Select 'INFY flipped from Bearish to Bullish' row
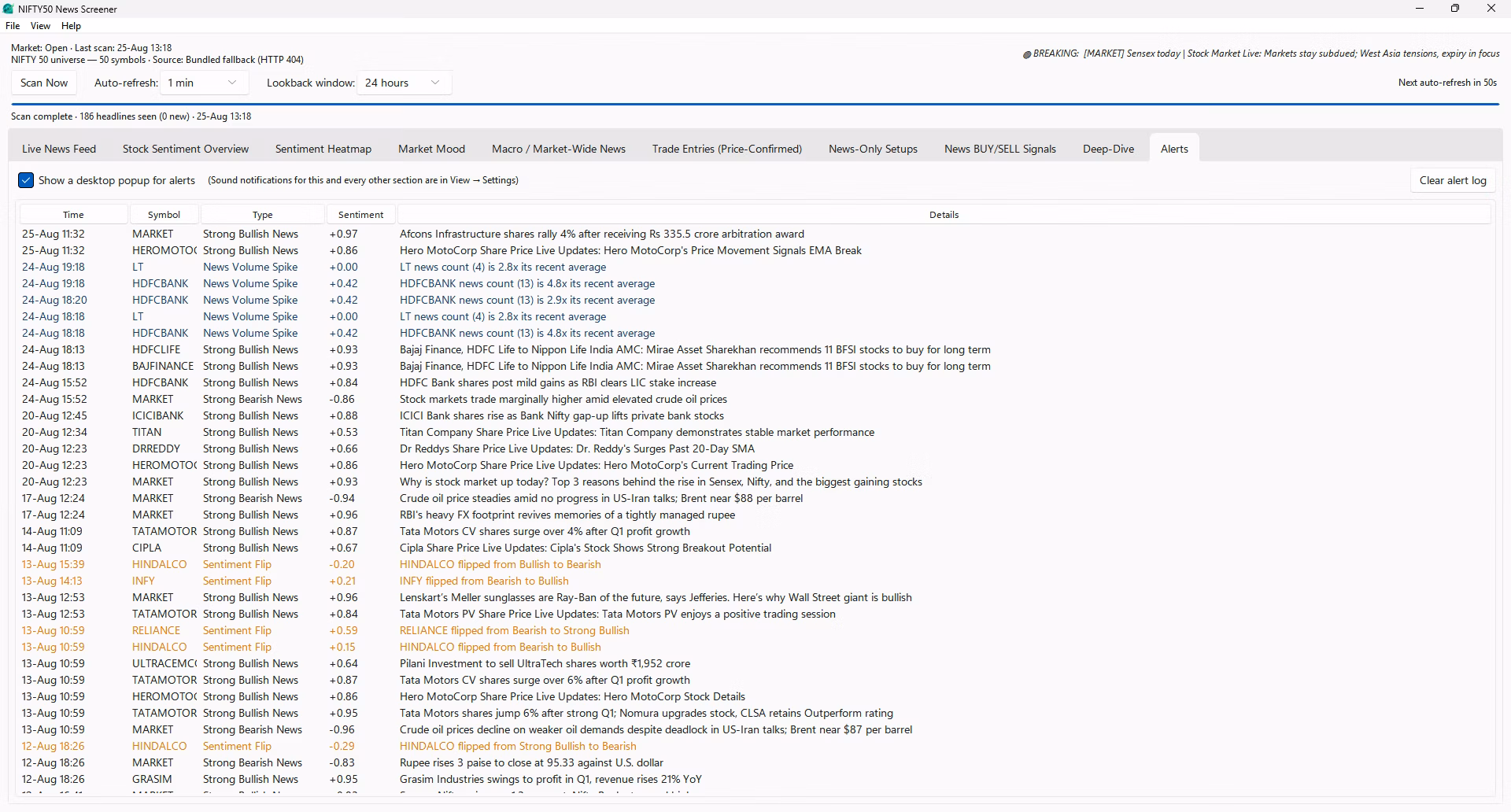This screenshot has width=1511, height=812. [755, 581]
